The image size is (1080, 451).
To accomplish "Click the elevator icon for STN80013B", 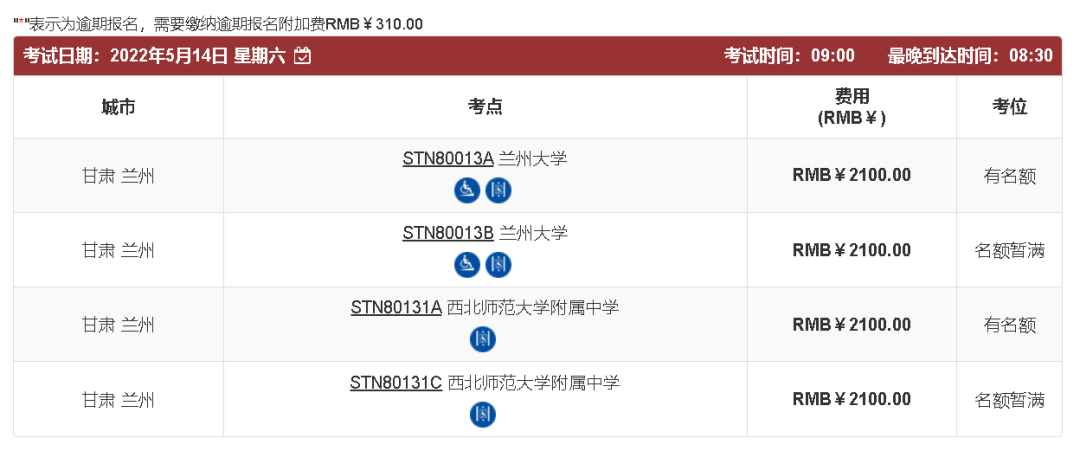I will (x=498, y=264).
